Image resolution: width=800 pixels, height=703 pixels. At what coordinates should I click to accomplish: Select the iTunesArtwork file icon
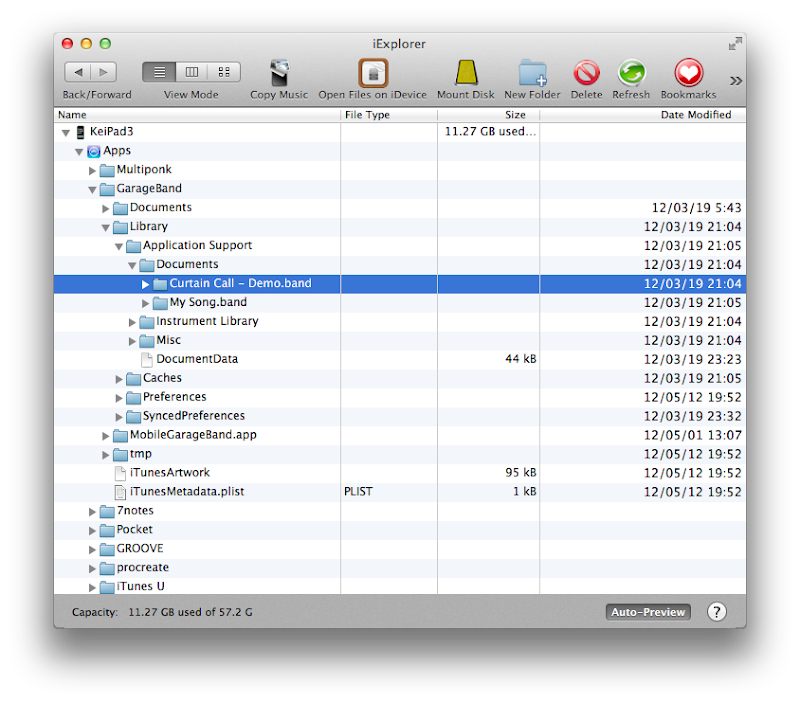(x=120, y=473)
